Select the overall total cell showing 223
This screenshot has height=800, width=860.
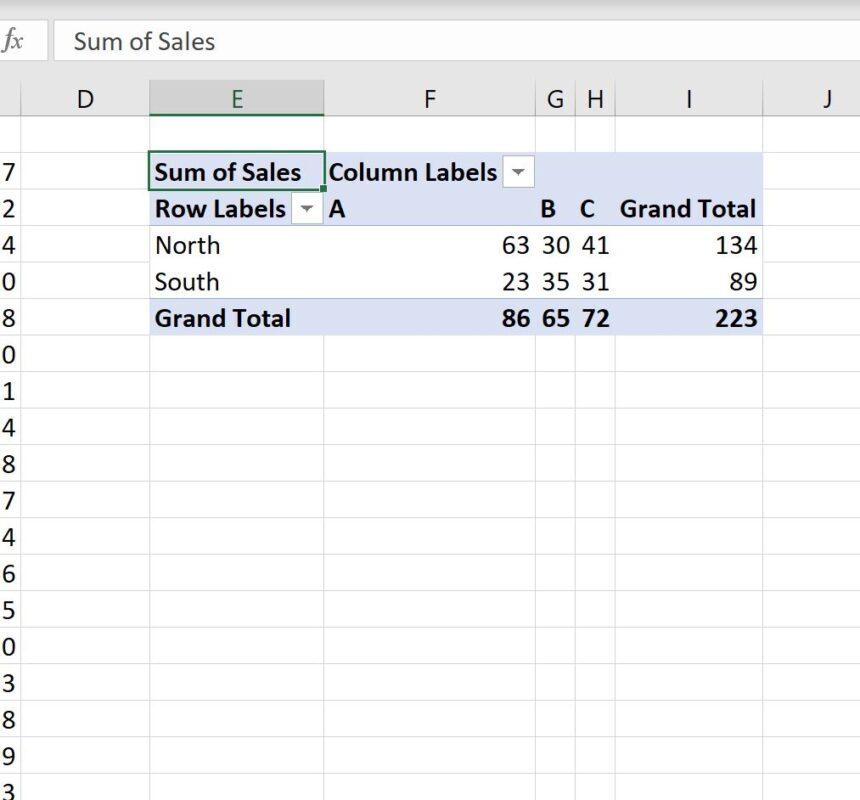(688, 318)
